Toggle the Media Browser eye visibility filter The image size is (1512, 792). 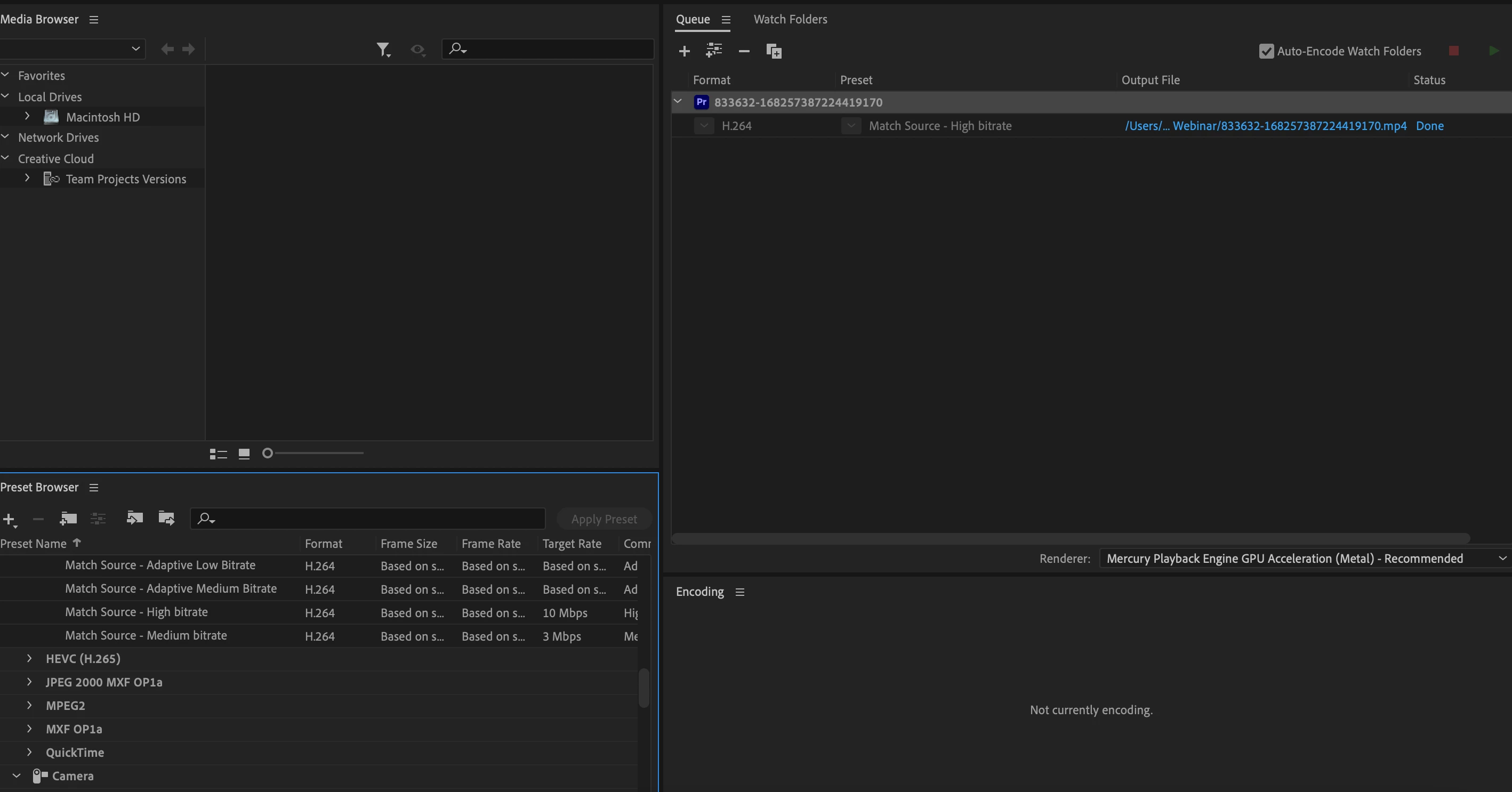click(417, 50)
